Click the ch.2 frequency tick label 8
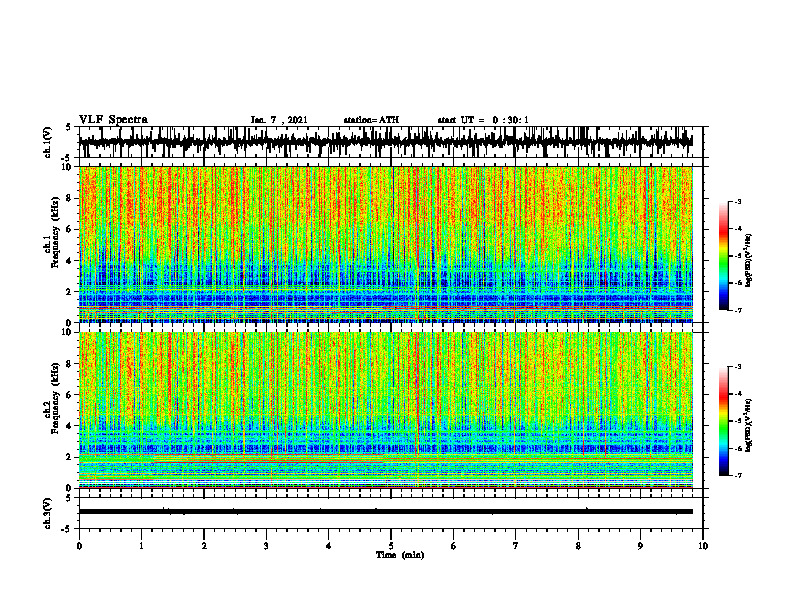The height and width of the screenshot is (612, 792). (70, 364)
